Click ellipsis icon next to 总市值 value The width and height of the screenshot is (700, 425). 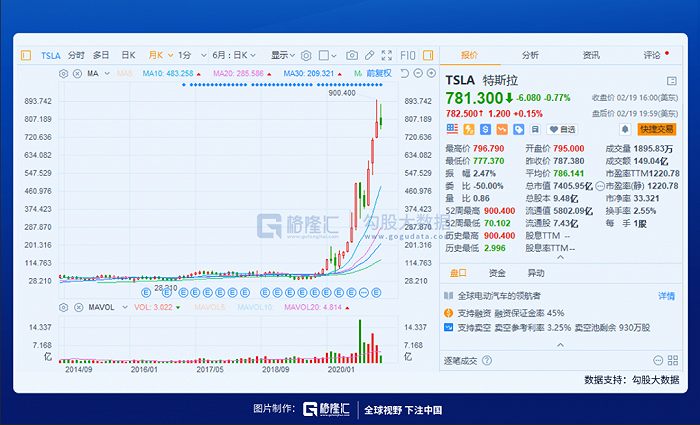[600, 186]
